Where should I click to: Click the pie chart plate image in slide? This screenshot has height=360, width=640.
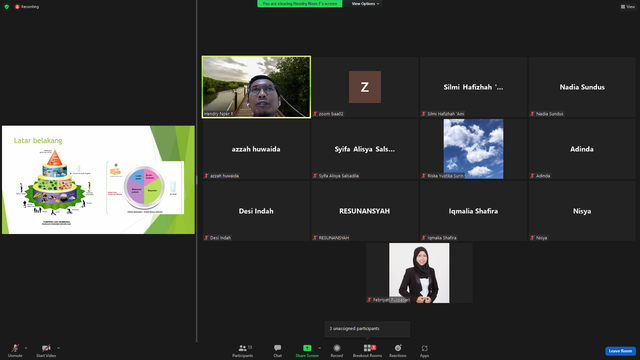pos(145,187)
